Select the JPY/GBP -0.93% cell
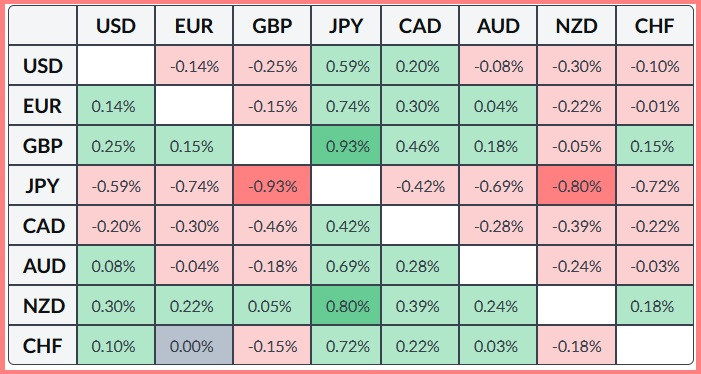The image size is (701, 374). point(272,186)
